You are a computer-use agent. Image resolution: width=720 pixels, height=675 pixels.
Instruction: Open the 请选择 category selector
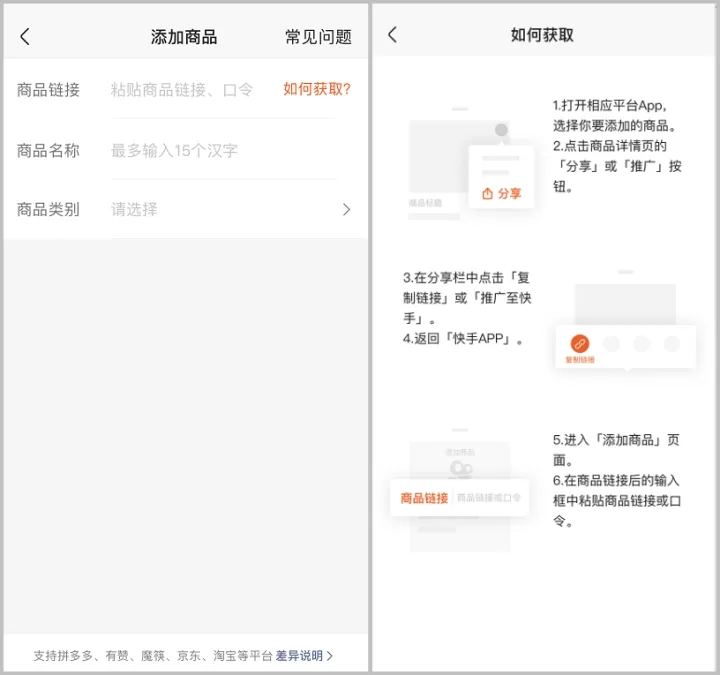135,209
